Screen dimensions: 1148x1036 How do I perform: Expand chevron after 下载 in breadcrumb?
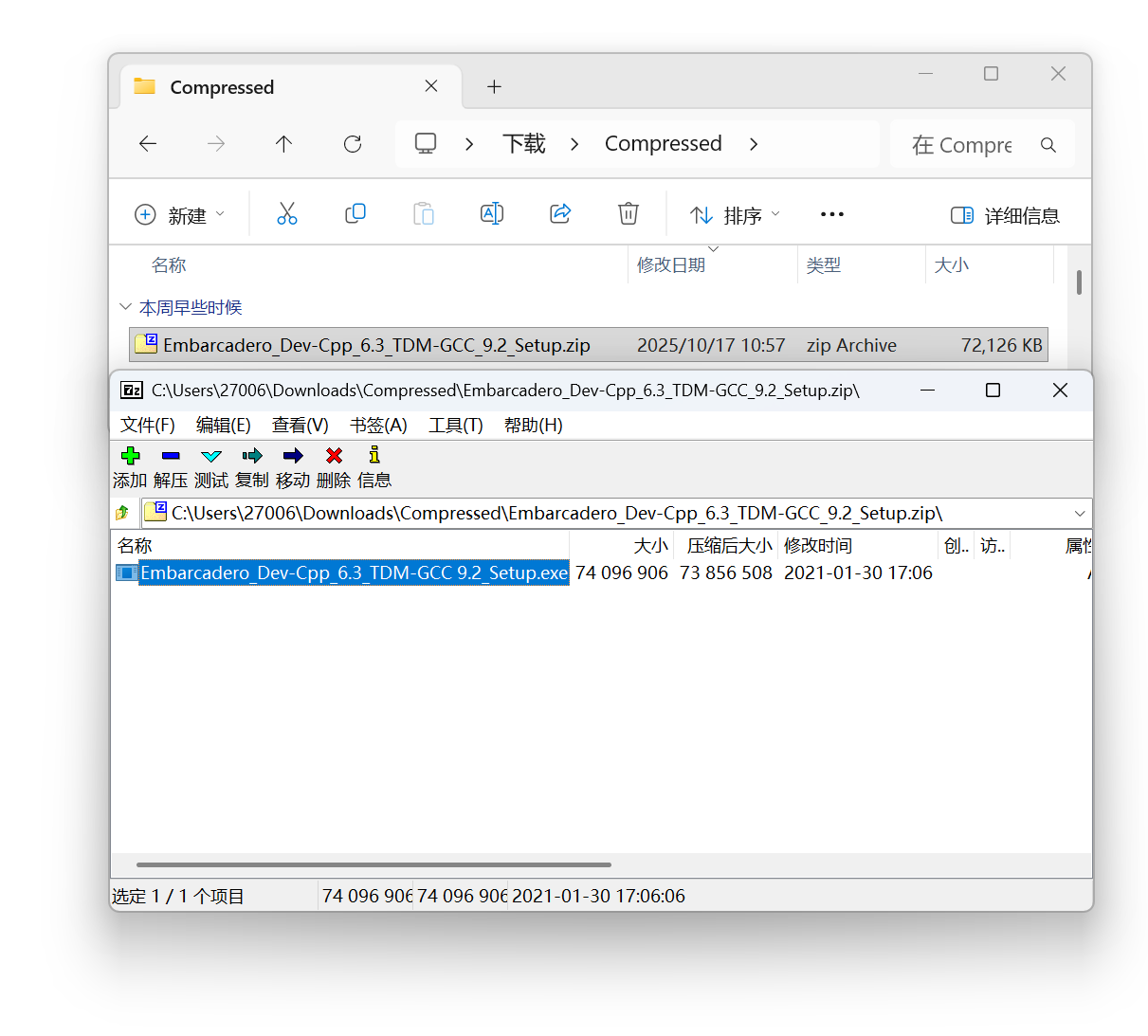(574, 144)
